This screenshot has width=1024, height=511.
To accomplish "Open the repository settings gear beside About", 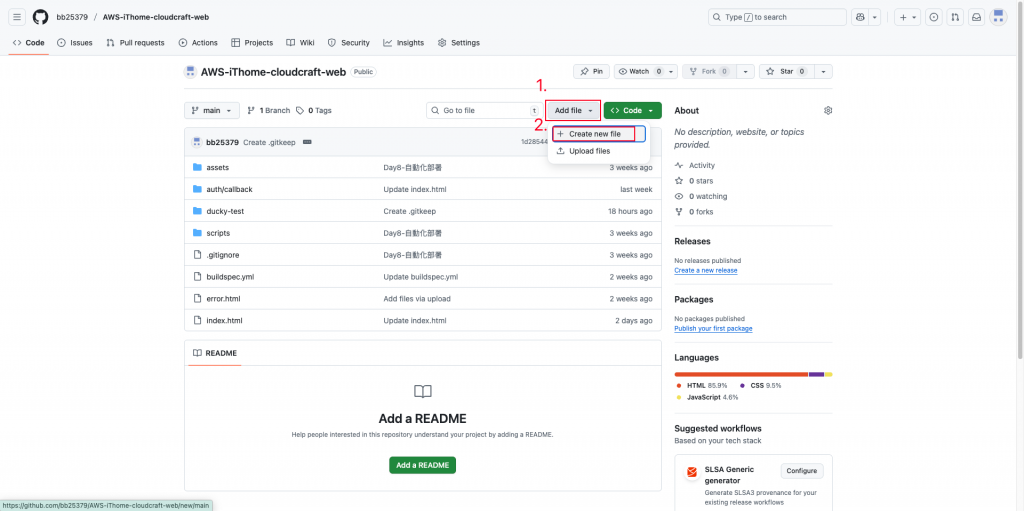I will tap(828, 110).
